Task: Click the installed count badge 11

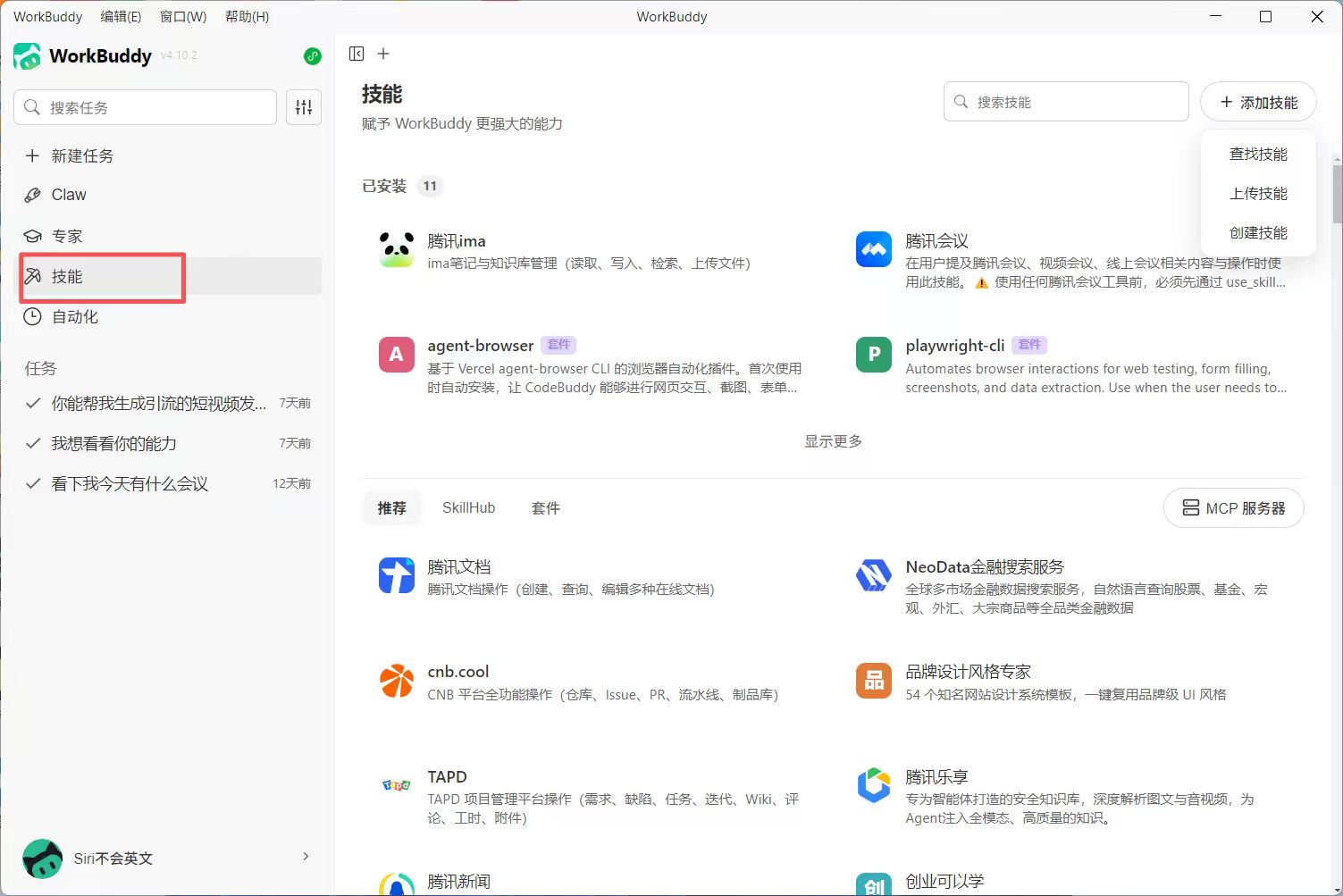Action: [430, 186]
